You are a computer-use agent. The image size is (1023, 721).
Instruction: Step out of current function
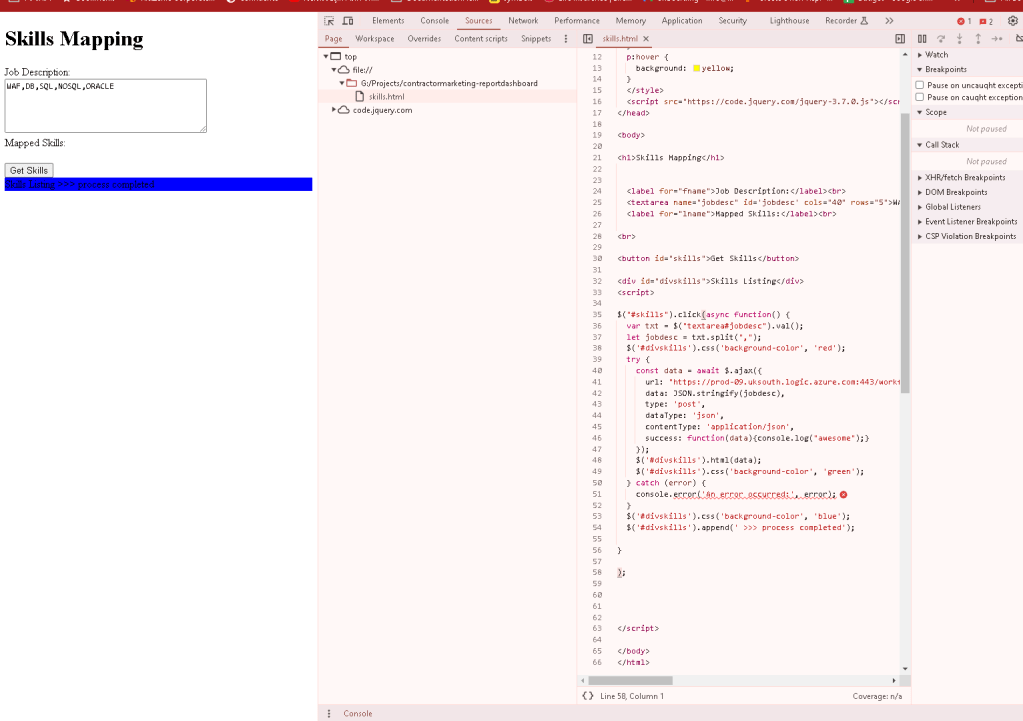pos(978,38)
